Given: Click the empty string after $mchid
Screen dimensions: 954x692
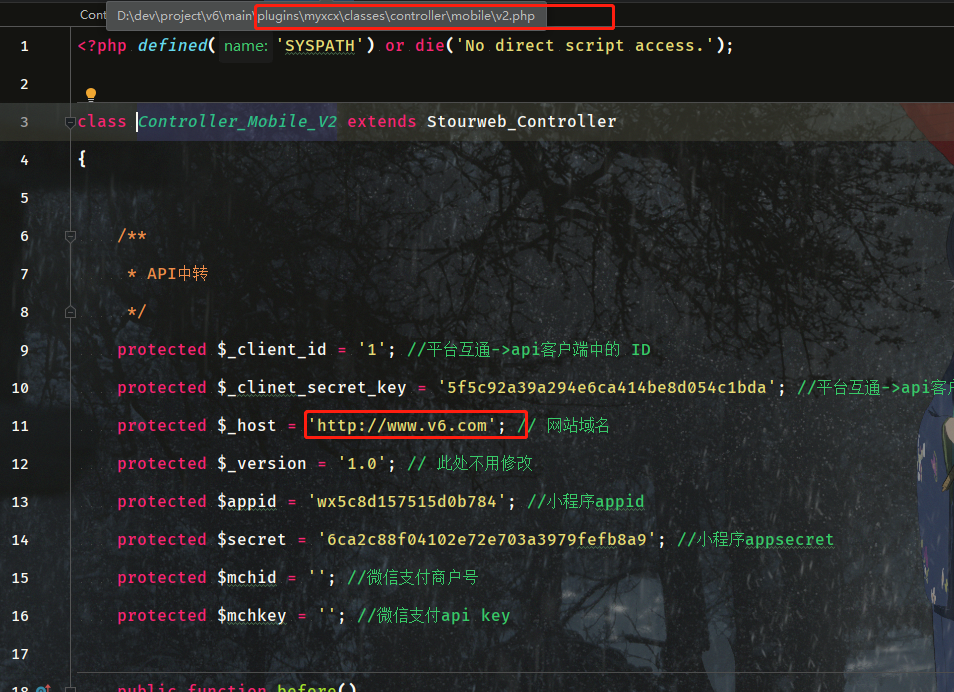Looking at the screenshot, I should click(321, 578).
